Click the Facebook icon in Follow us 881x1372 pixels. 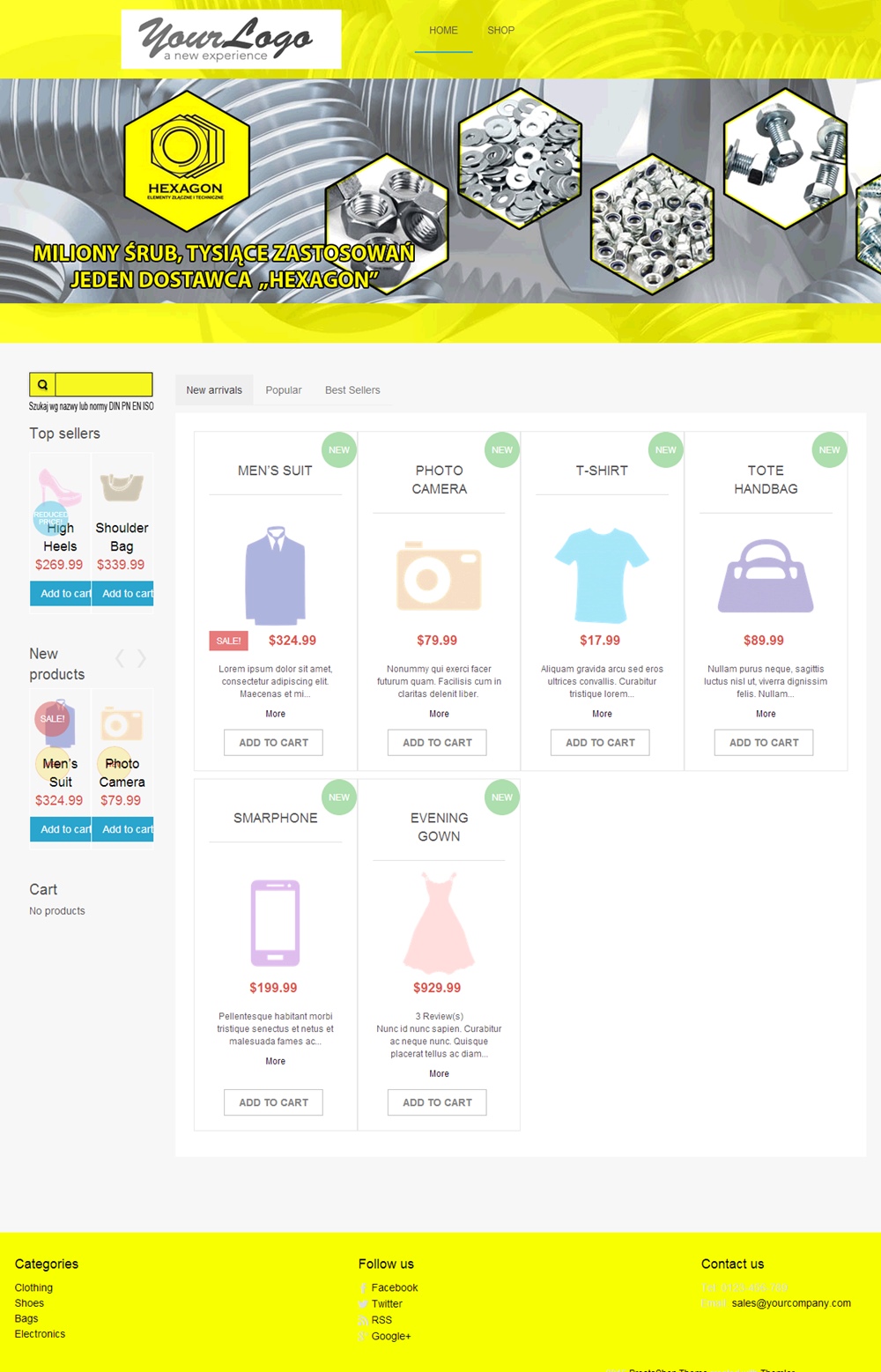click(363, 1288)
